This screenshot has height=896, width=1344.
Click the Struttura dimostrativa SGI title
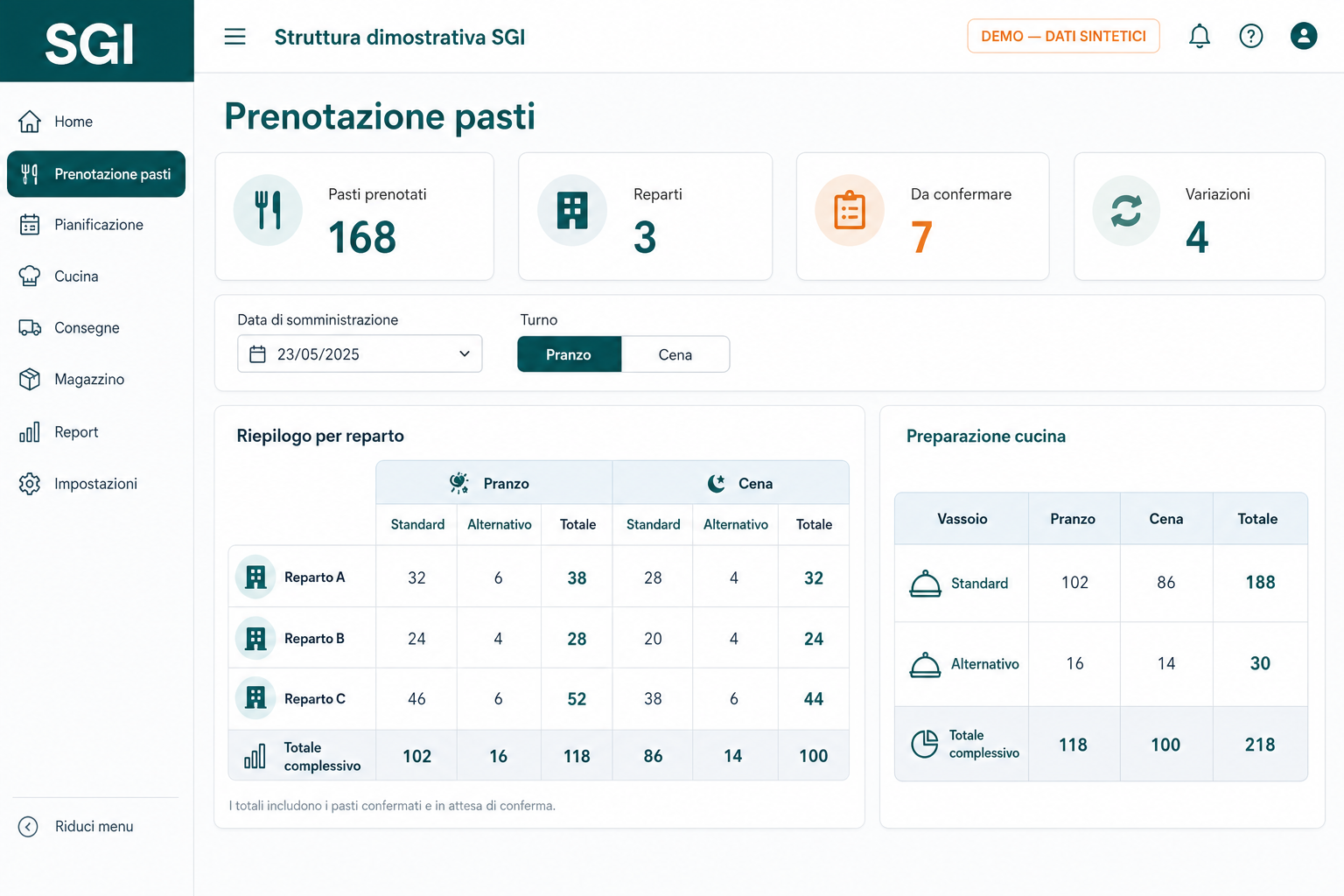pos(400,37)
